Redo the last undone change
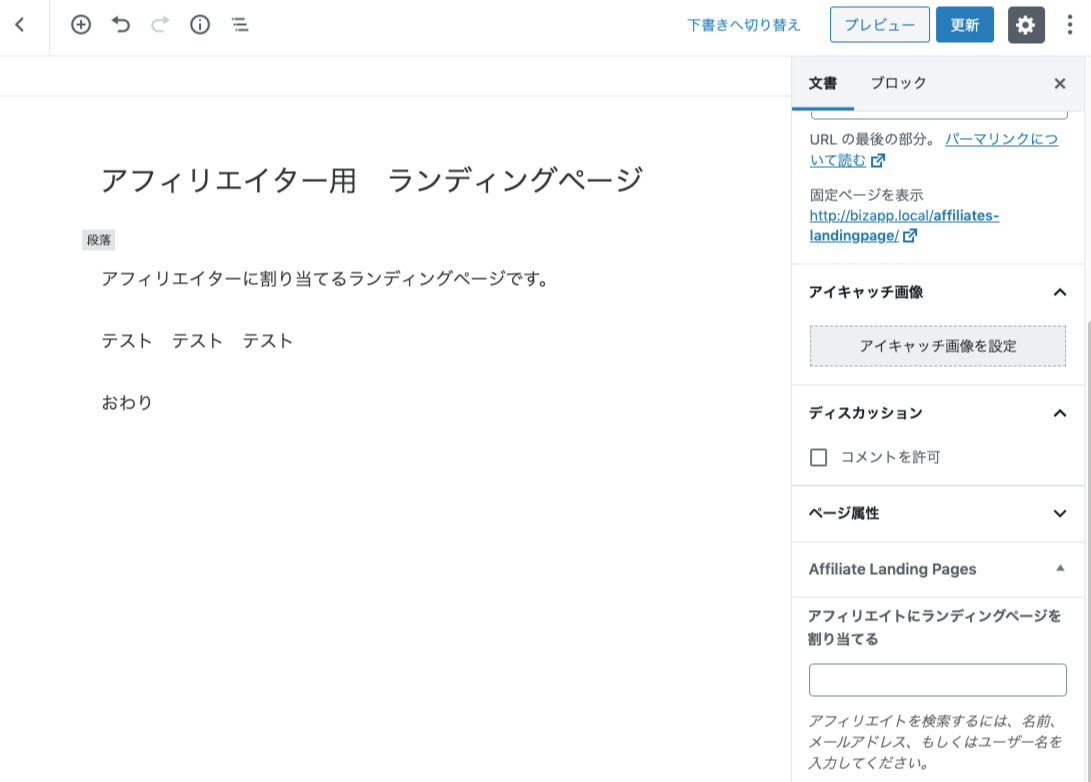The height and width of the screenshot is (782, 1091). coord(160,25)
